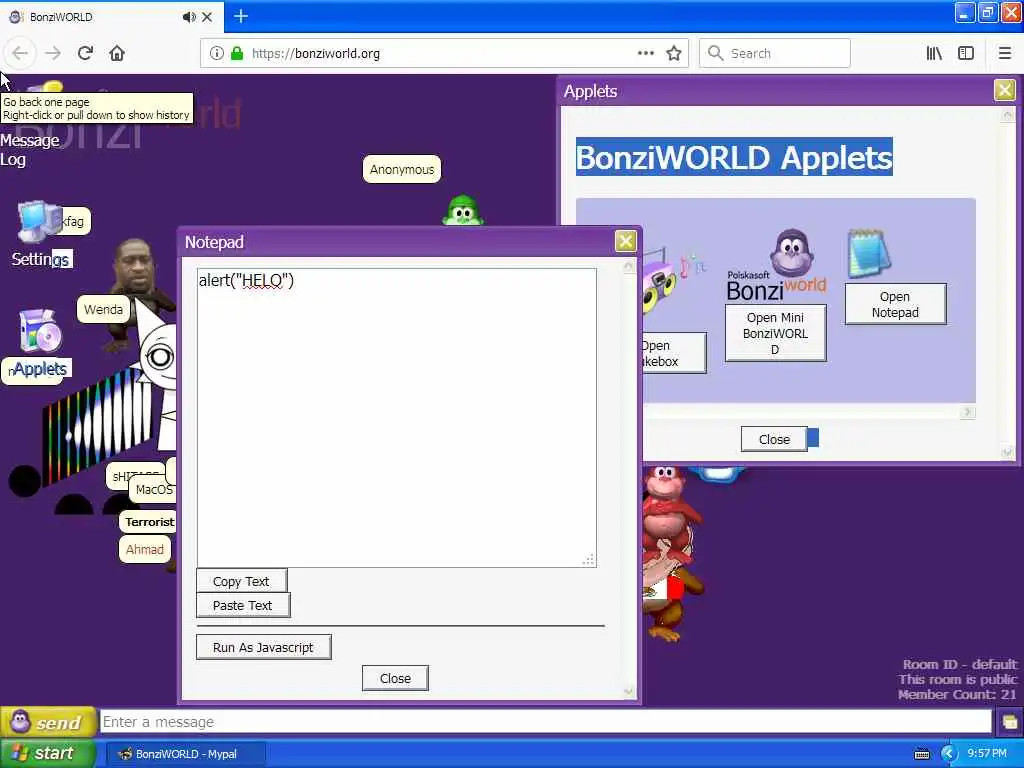The width and height of the screenshot is (1024, 768).
Task: Click the send button with Bonzi icon
Action: click(x=49, y=722)
